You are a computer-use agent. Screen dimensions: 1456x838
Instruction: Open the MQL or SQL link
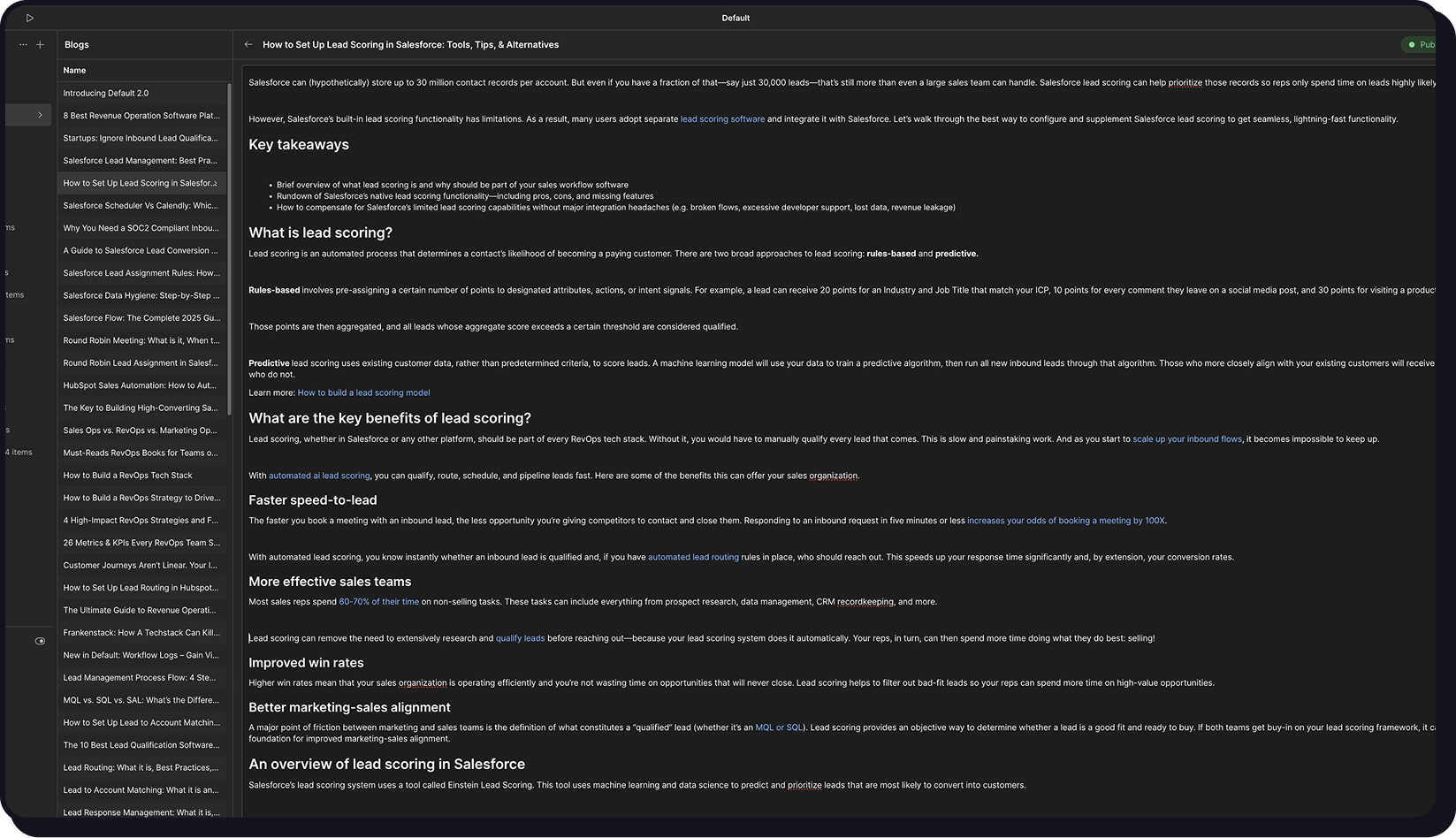(x=779, y=728)
